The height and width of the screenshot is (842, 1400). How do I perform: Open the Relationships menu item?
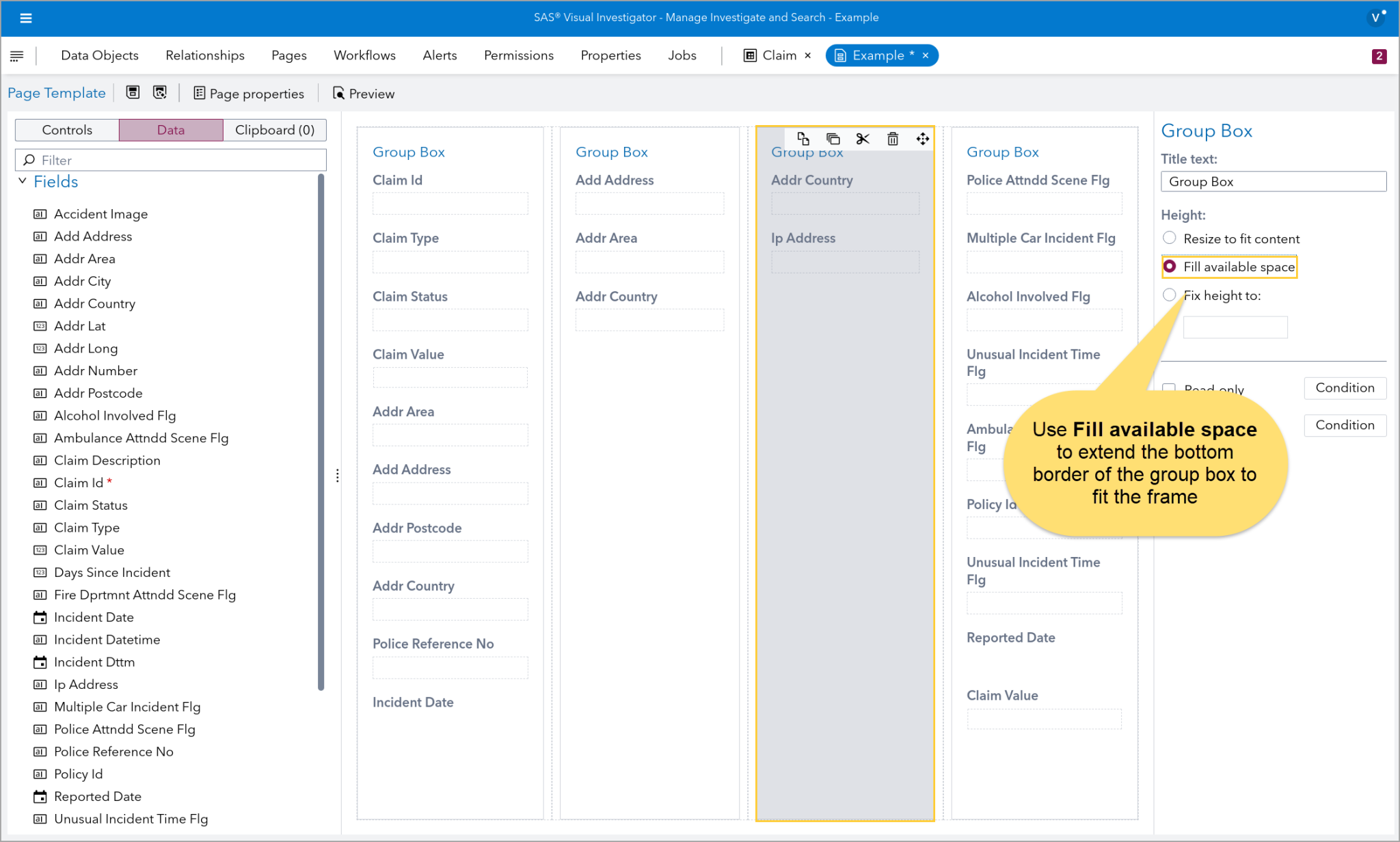click(x=204, y=55)
